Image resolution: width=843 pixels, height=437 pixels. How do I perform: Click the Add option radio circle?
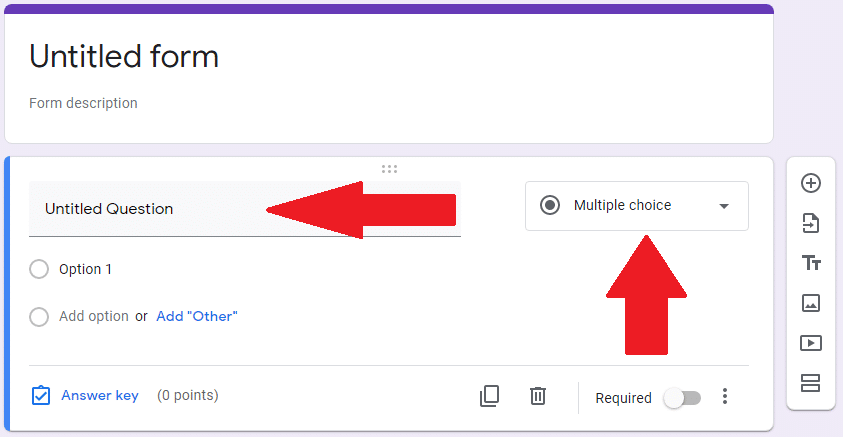coord(39,317)
